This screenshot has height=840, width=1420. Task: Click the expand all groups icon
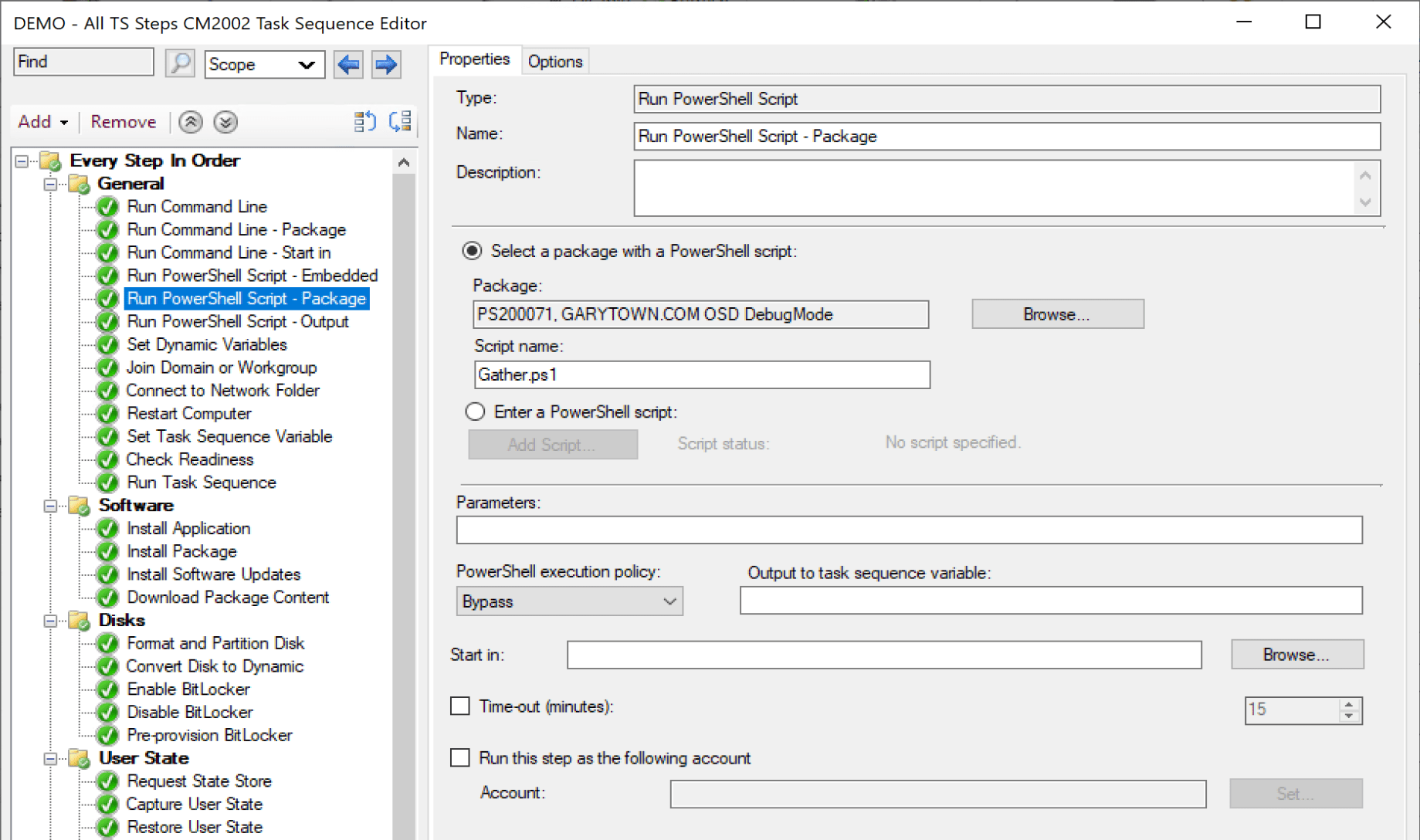coord(400,121)
